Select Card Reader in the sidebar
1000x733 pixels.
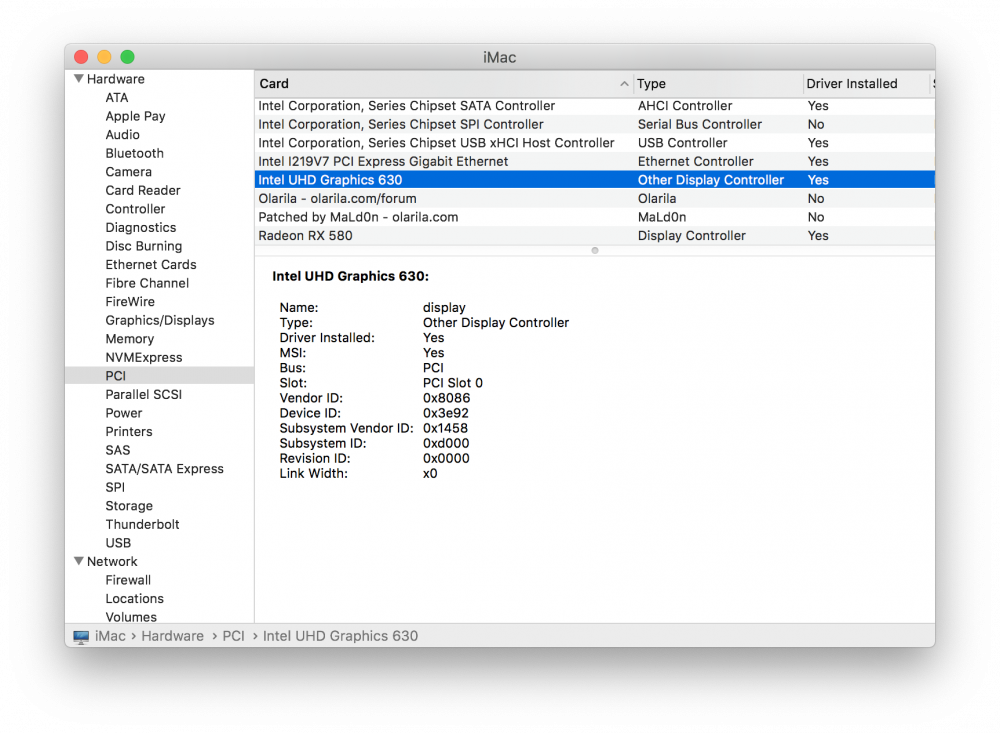pos(143,190)
